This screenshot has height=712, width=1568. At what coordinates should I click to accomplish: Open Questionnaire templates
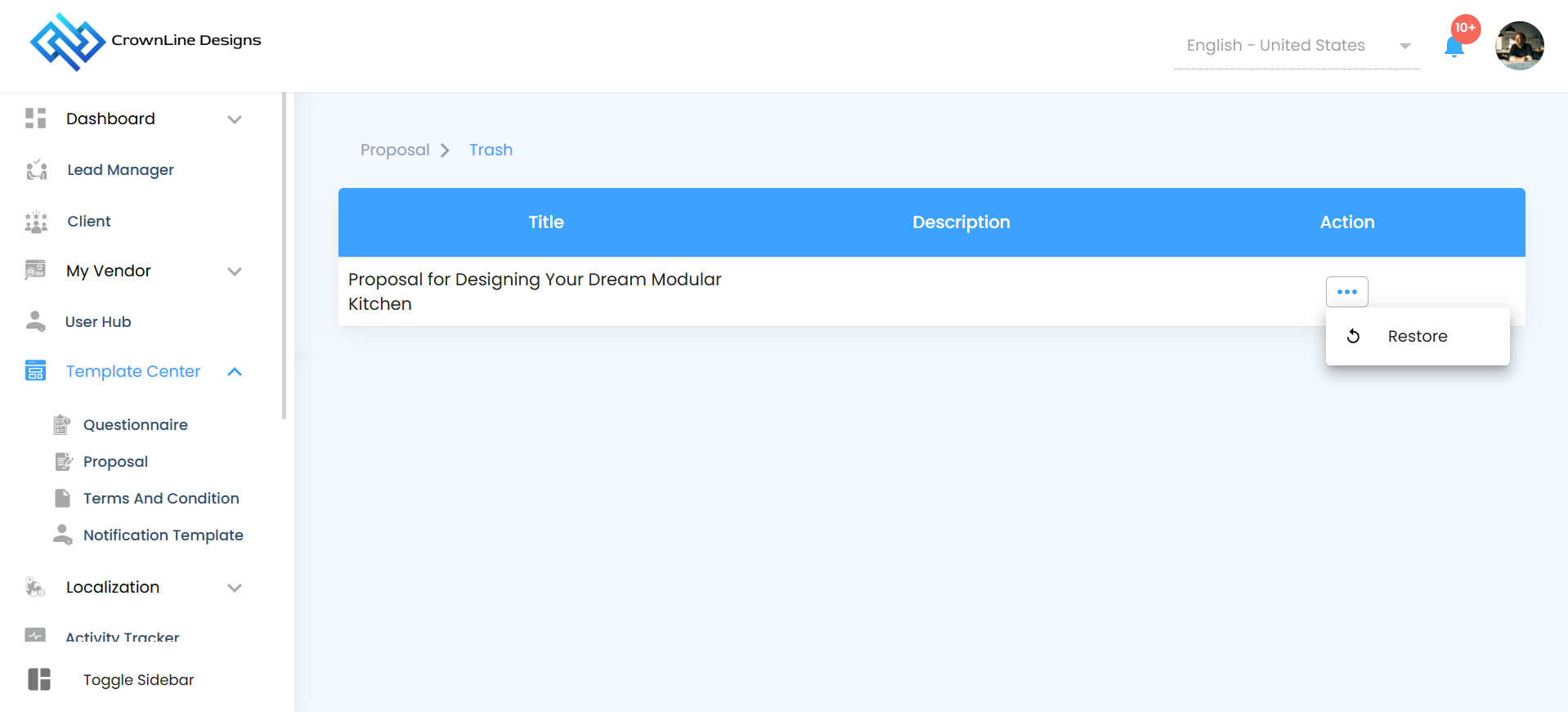[136, 425]
